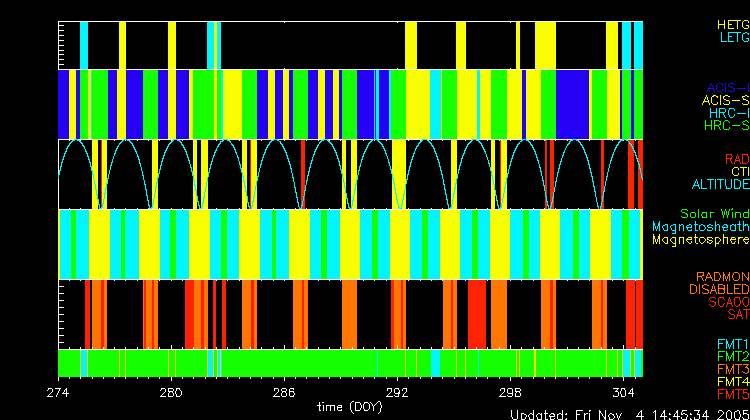The height and width of the screenshot is (420, 750).
Task: Select the Solar Wind legend label
Action: [714, 214]
